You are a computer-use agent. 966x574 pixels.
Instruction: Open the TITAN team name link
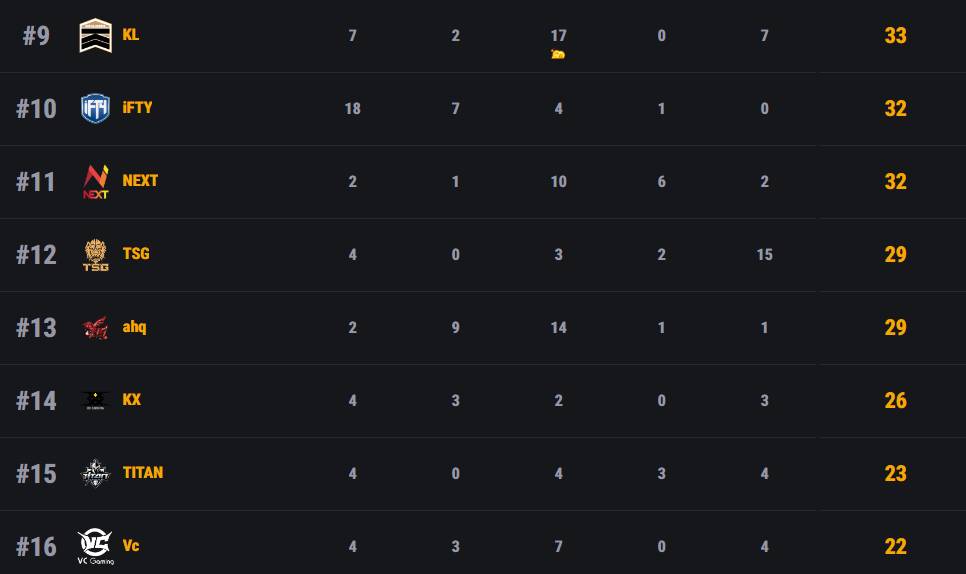(143, 472)
